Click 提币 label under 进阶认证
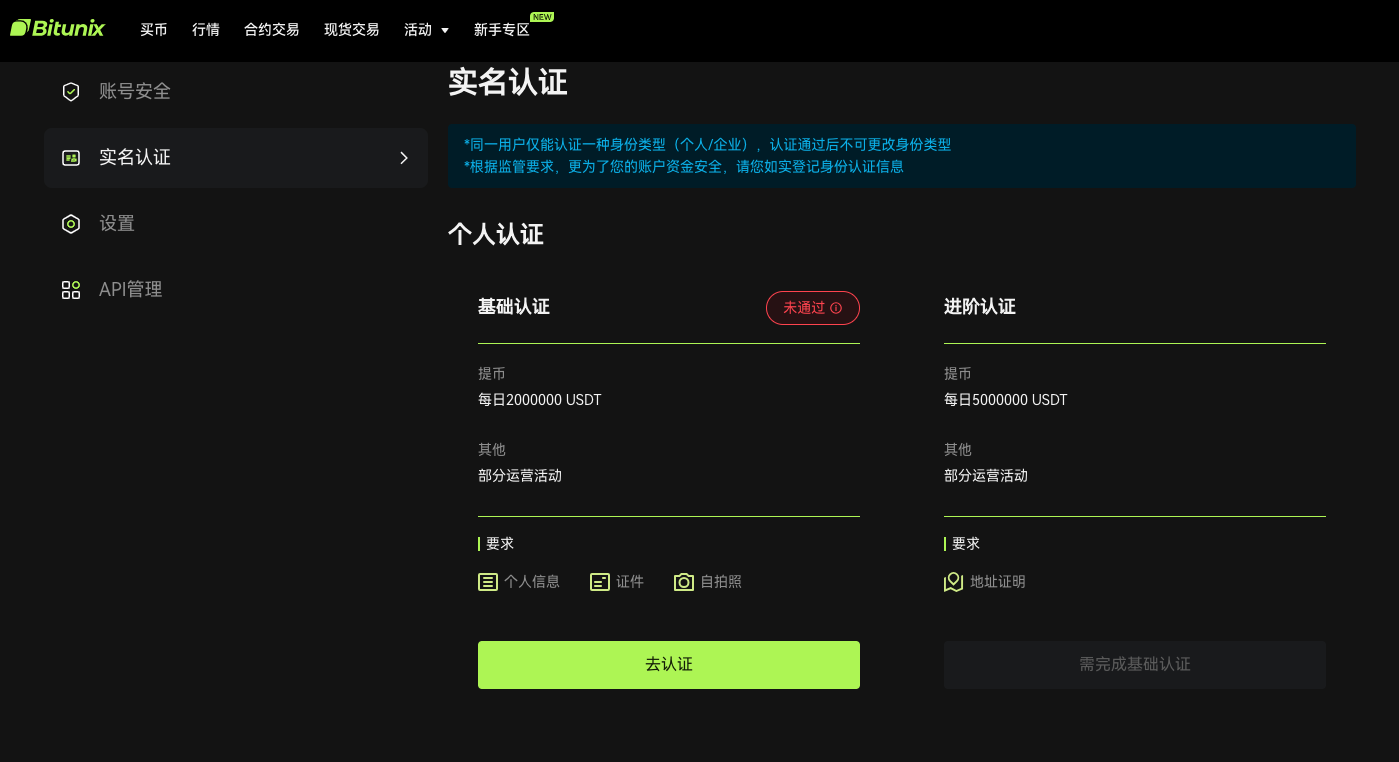 pos(958,374)
